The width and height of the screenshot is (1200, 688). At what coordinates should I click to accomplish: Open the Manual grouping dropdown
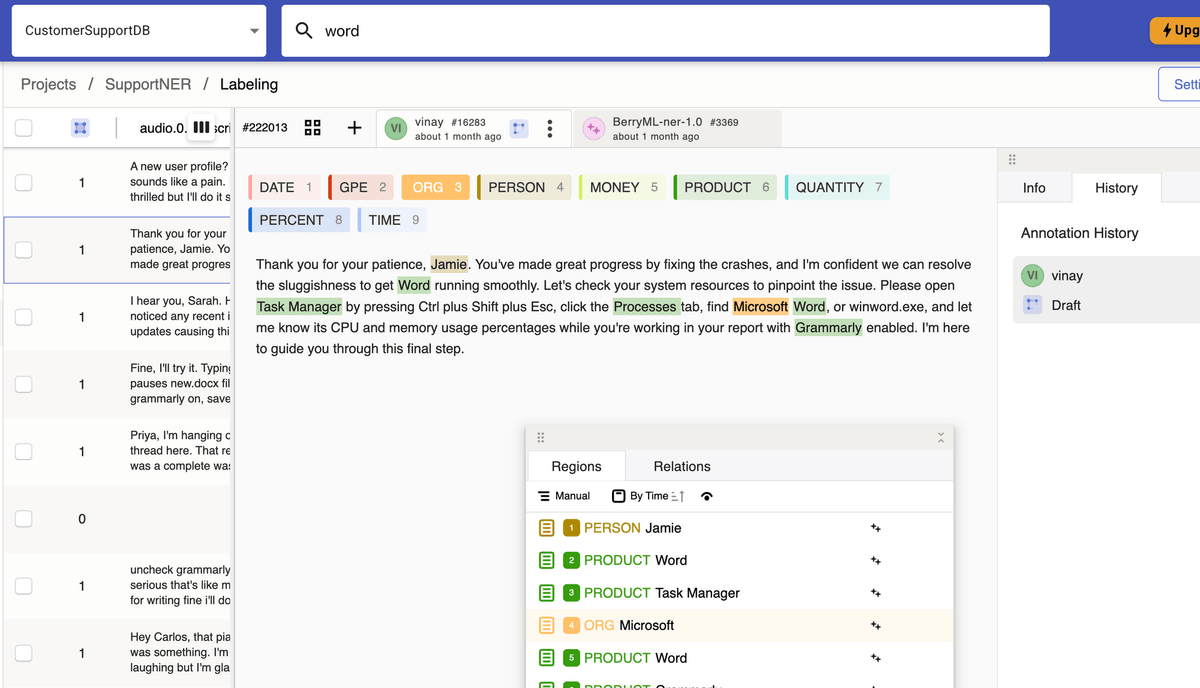(564, 496)
